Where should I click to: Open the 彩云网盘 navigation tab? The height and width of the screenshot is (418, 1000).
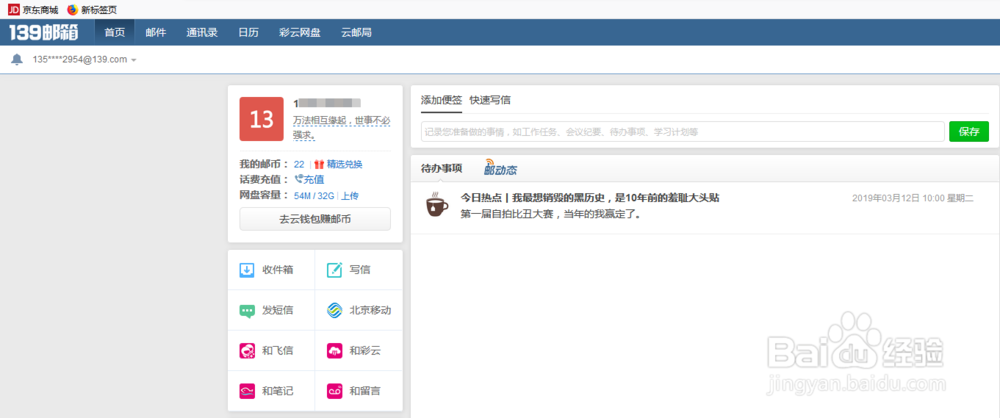[300, 33]
